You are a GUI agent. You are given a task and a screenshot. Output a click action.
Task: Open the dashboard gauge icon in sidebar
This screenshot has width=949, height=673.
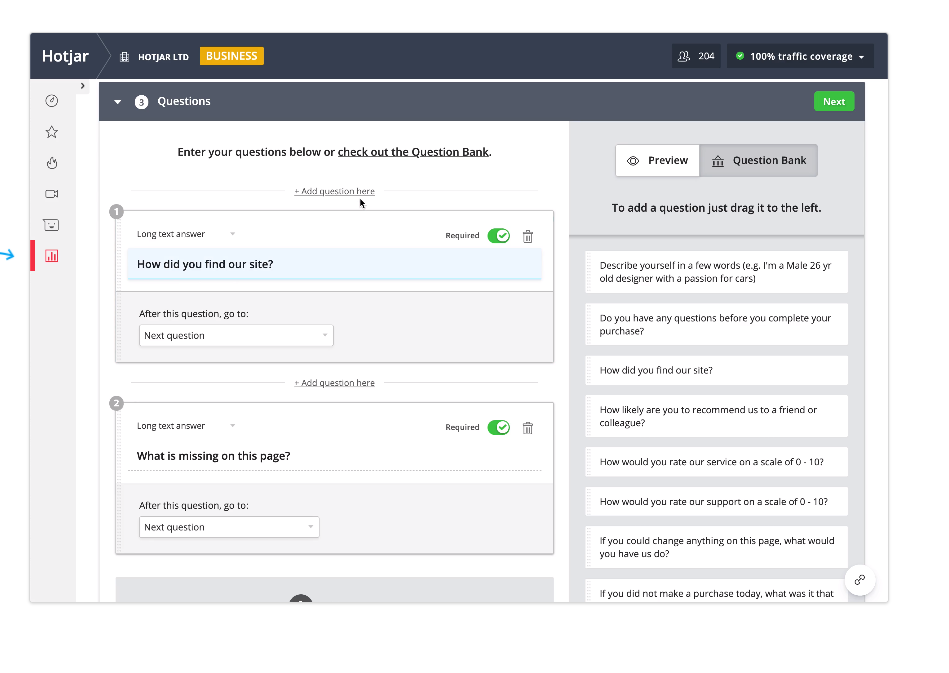(x=52, y=101)
